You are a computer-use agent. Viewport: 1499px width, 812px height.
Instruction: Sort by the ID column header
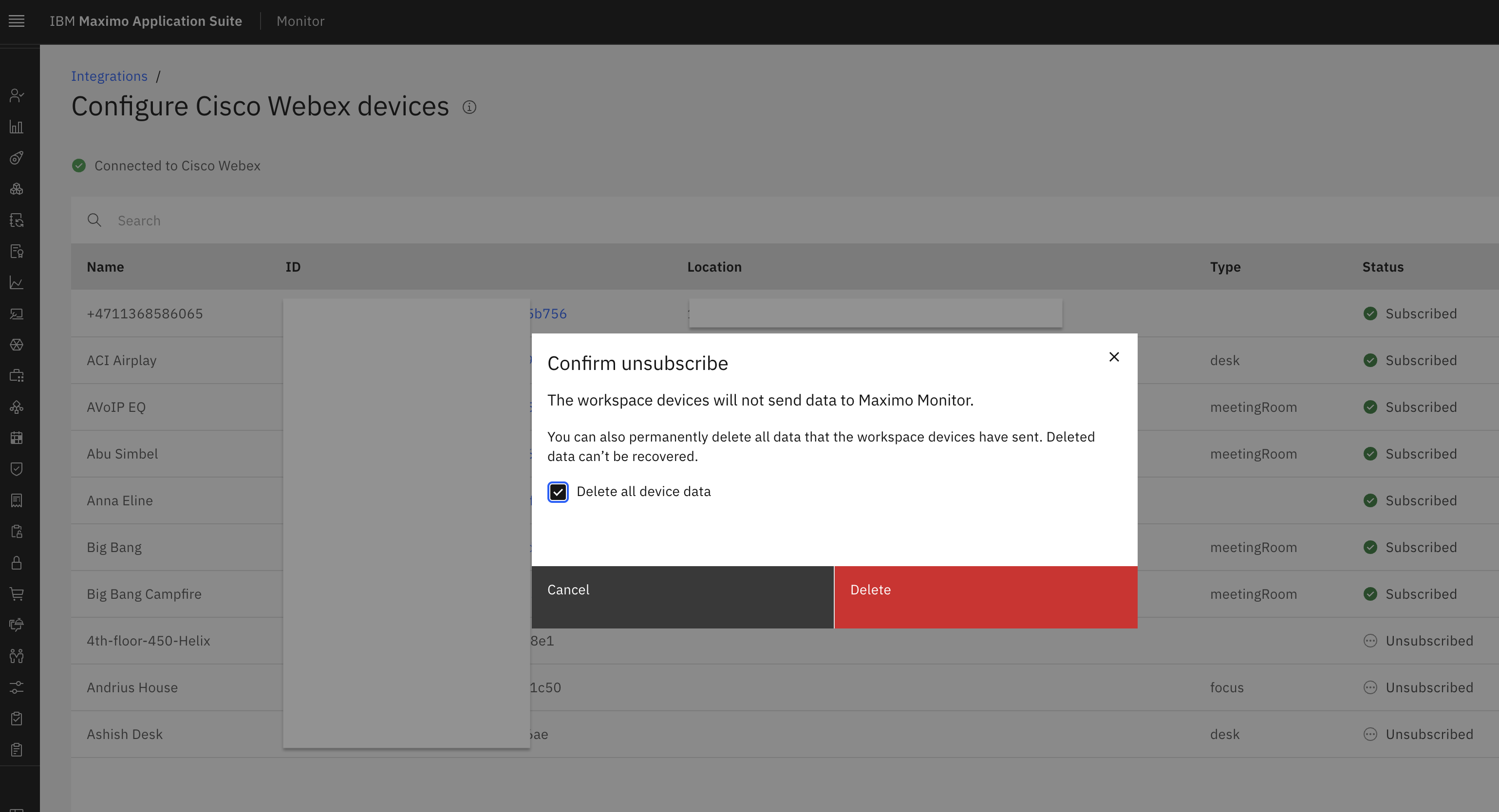293,267
